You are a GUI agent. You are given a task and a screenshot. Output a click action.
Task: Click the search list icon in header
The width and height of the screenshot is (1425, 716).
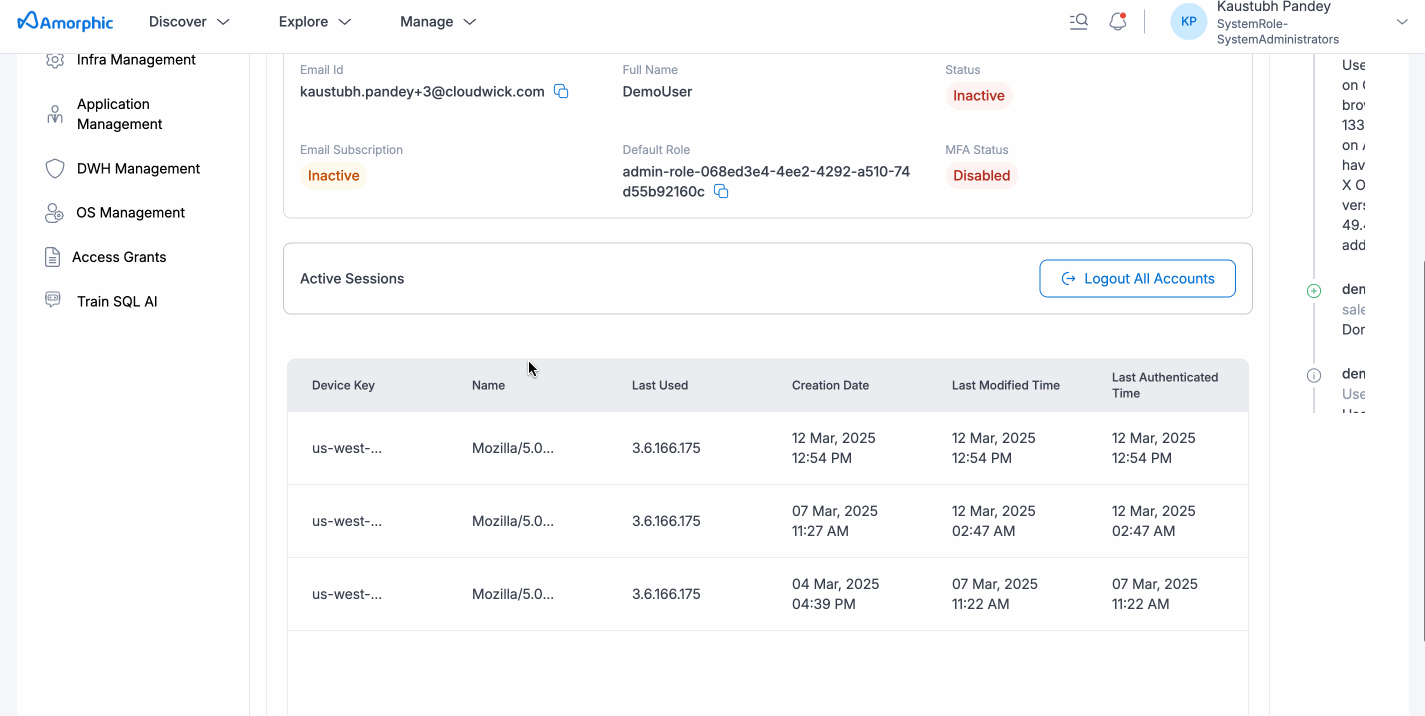(x=1078, y=21)
